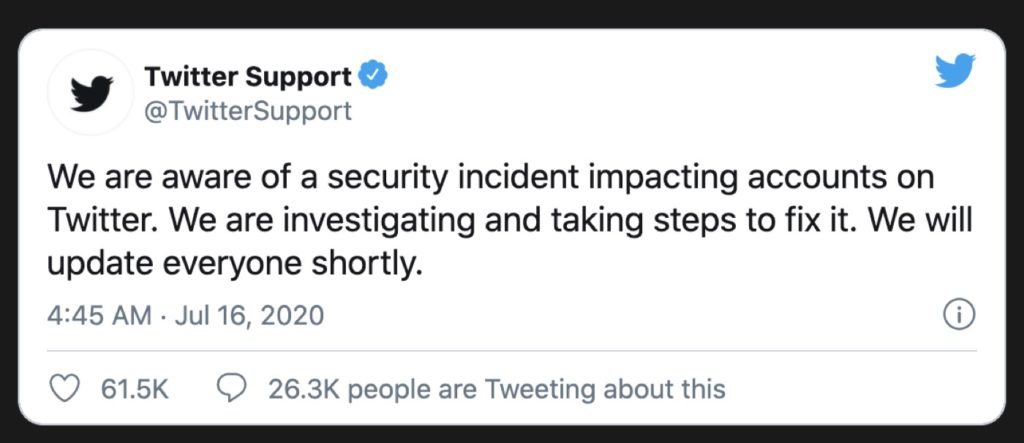This screenshot has height=443, width=1024.
Task: Open the @TwitterSupport handle link
Action: [x=248, y=110]
